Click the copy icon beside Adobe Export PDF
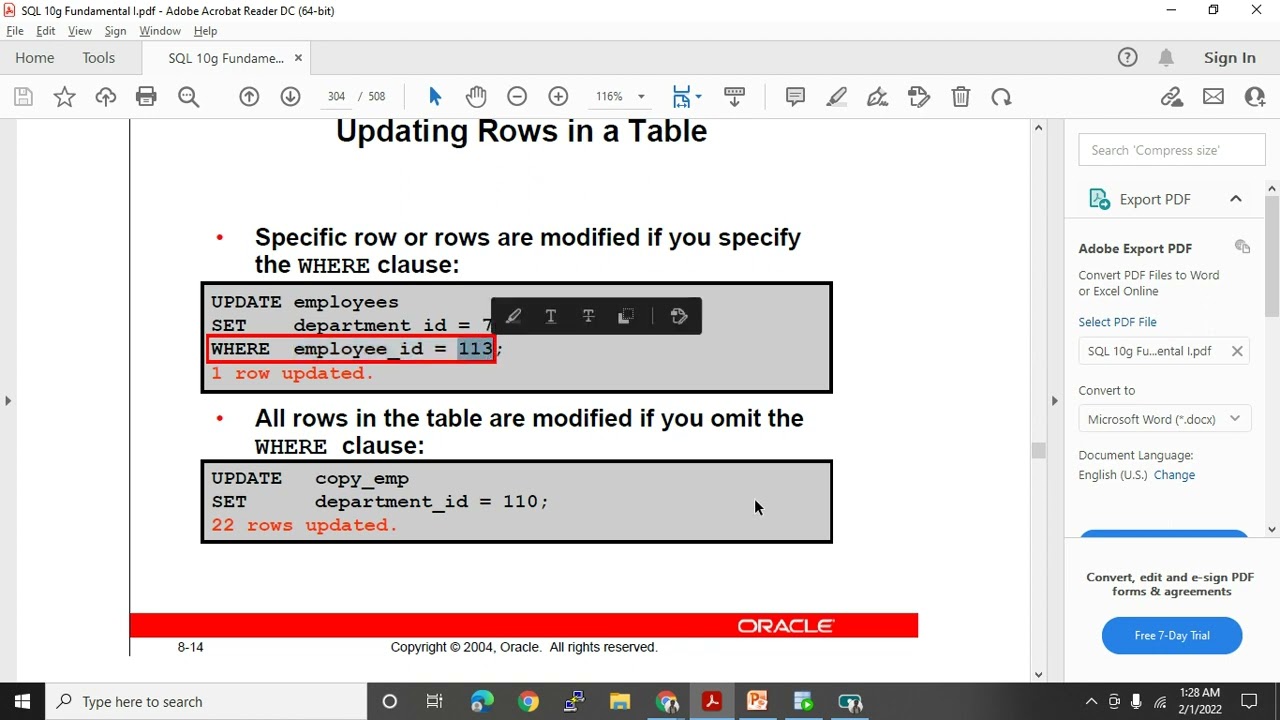Image resolution: width=1280 pixels, height=720 pixels. 1242,247
